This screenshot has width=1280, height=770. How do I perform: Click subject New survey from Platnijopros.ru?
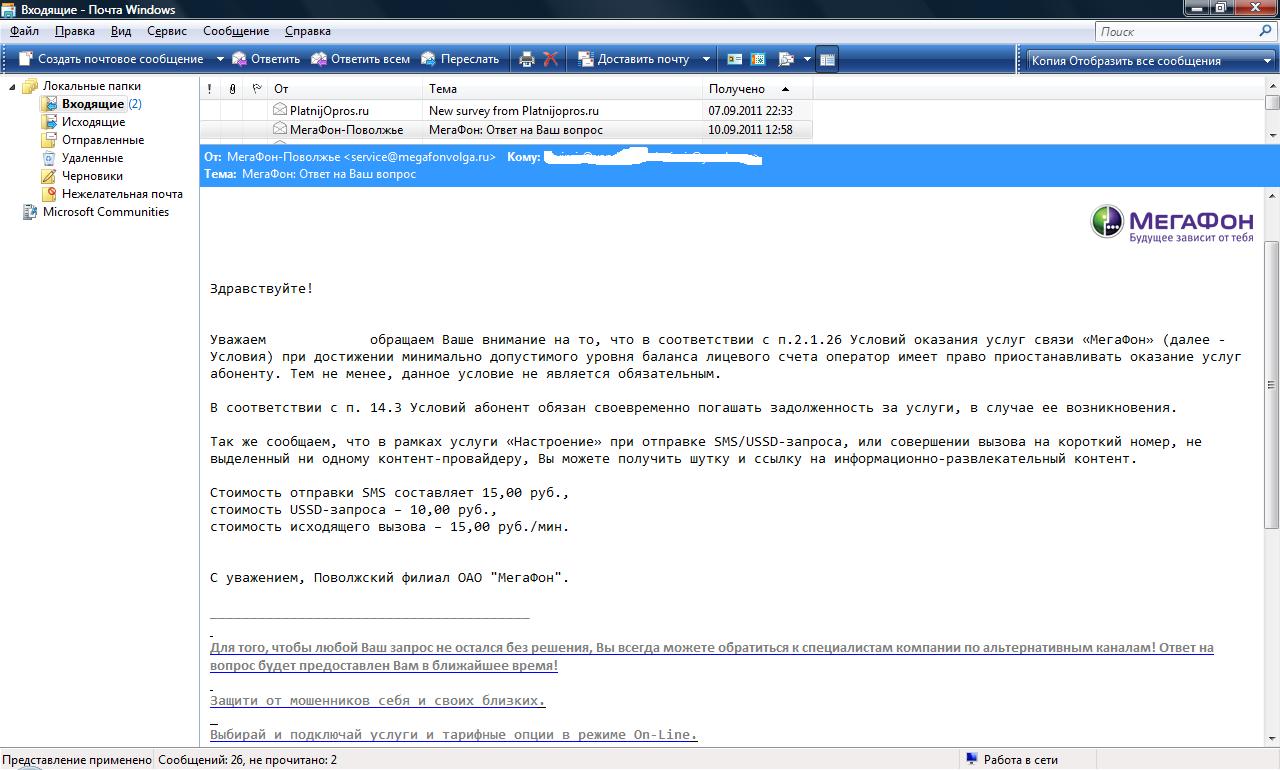coord(514,111)
